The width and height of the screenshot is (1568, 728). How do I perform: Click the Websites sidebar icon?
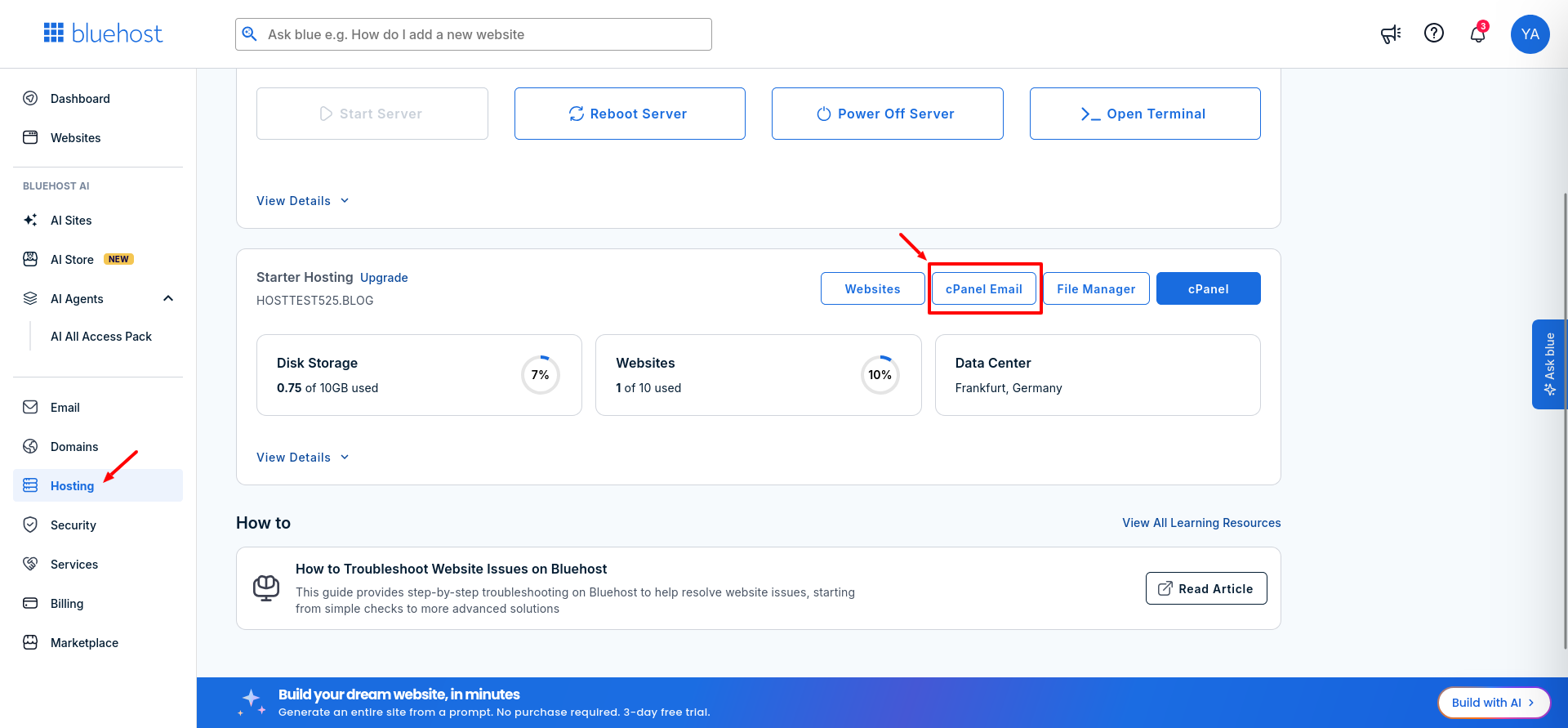(x=30, y=137)
